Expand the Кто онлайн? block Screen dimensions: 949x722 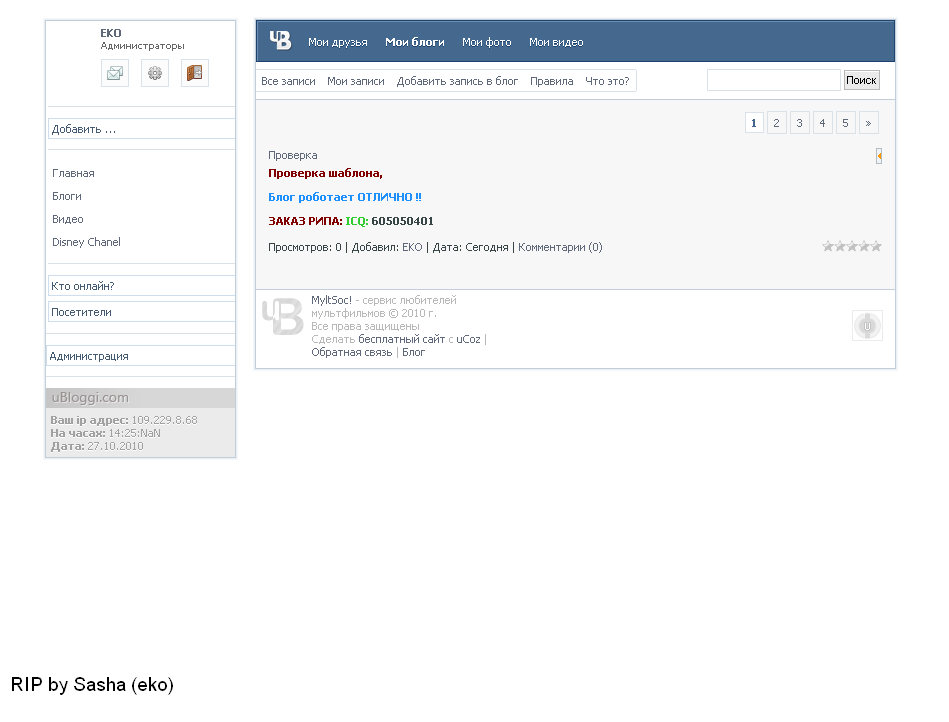pos(141,286)
